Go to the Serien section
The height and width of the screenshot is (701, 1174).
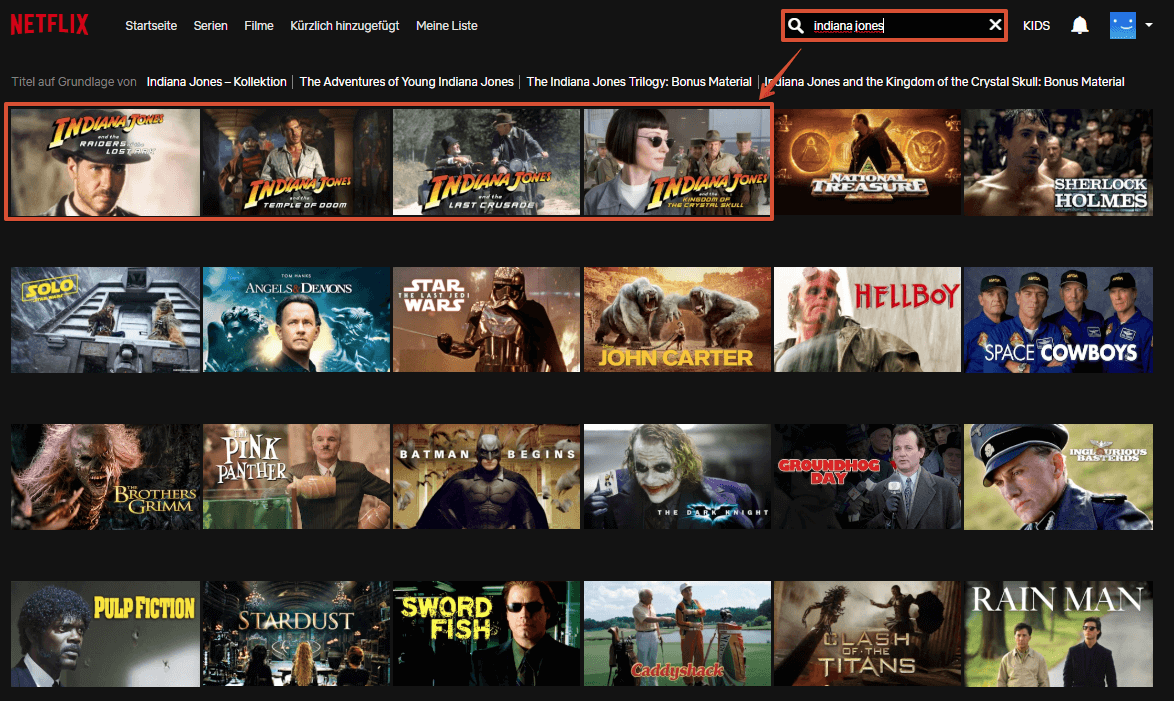(210, 25)
